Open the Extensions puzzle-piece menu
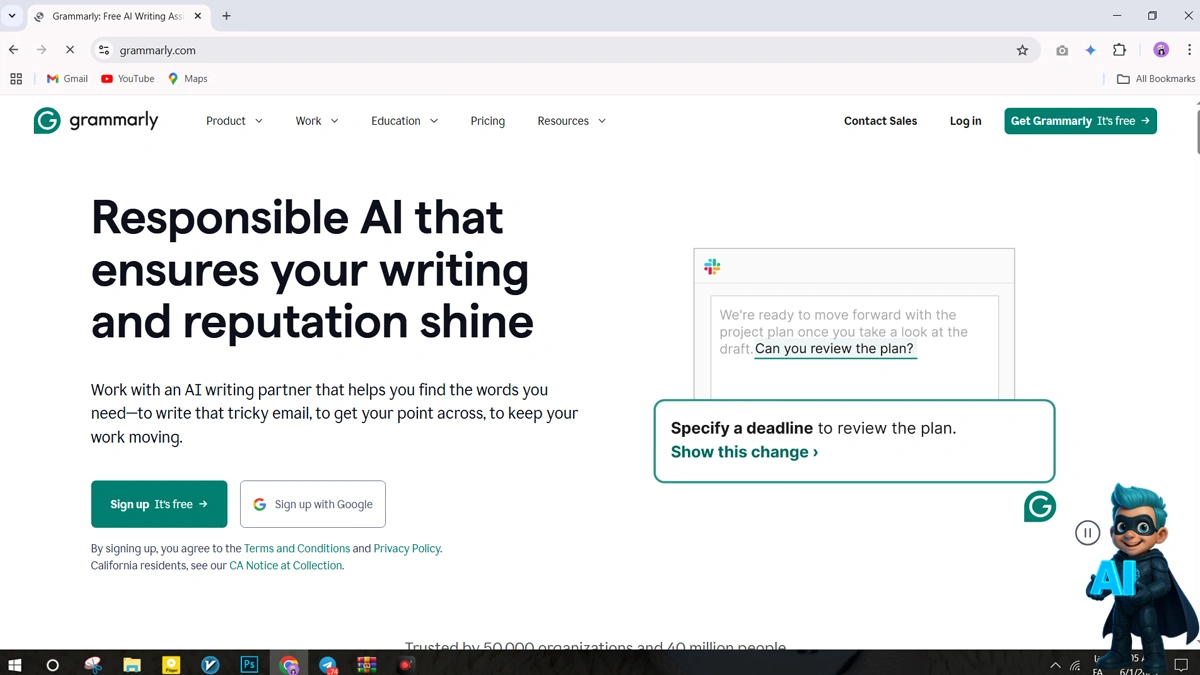This screenshot has height=675, width=1200. (x=1120, y=50)
